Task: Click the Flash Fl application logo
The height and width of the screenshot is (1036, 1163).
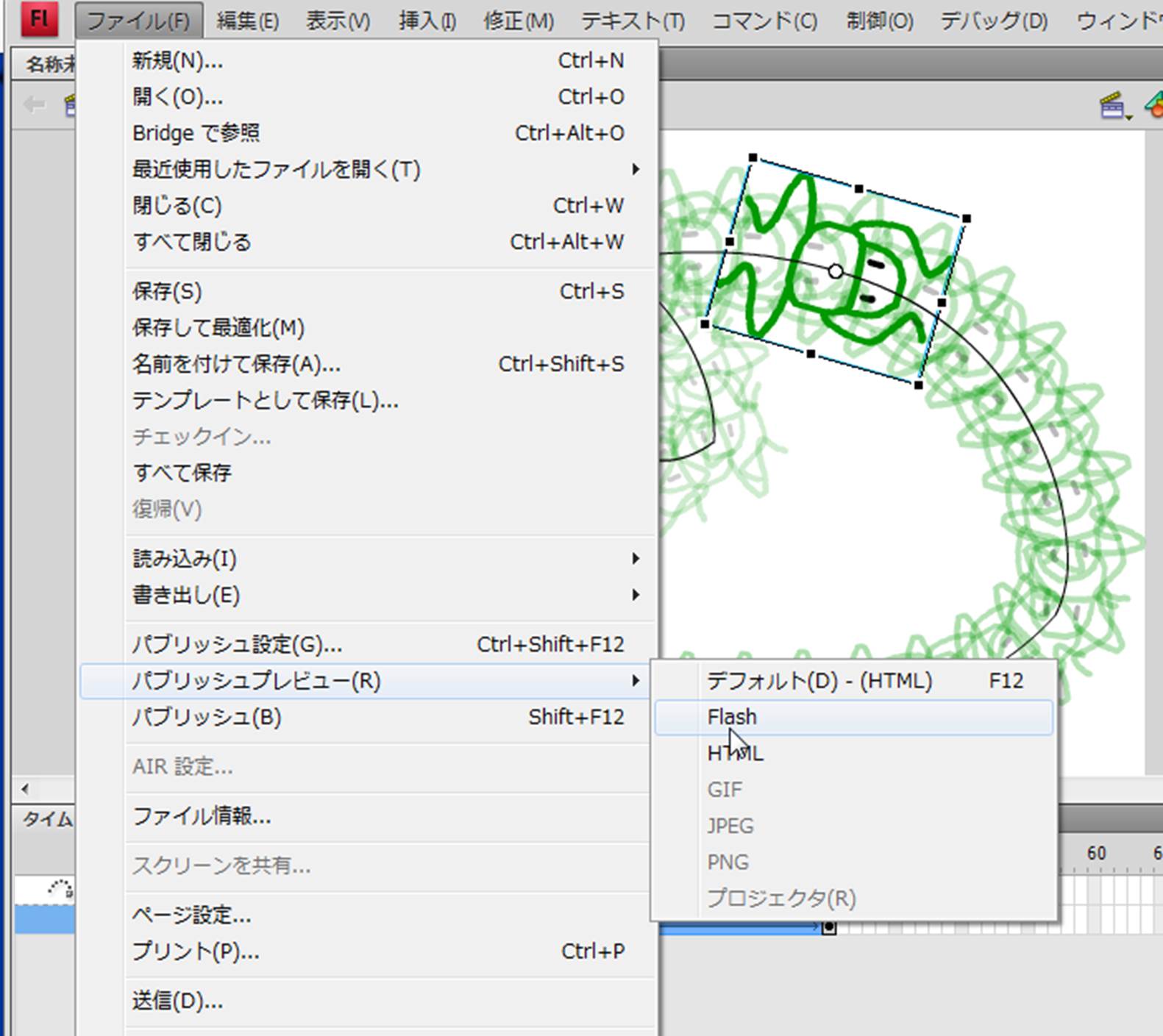Action: (x=39, y=19)
